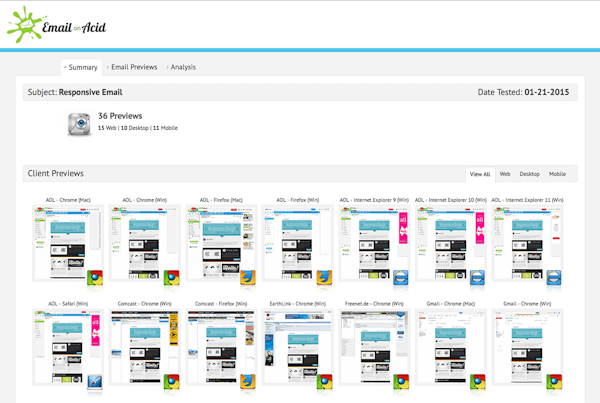Select the View All filter
The height and width of the screenshot is (403, 600).
click(479, 174)
